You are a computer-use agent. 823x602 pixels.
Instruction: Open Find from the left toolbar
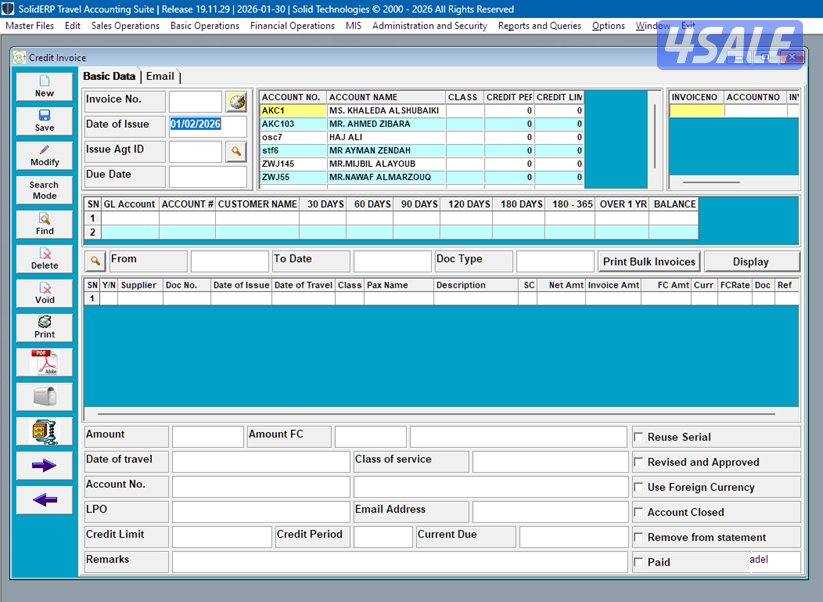tap(43, 223)
